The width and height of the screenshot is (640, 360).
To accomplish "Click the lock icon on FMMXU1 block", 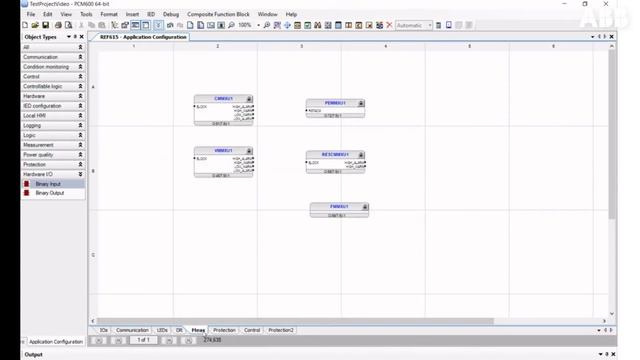I will (365, 207).
